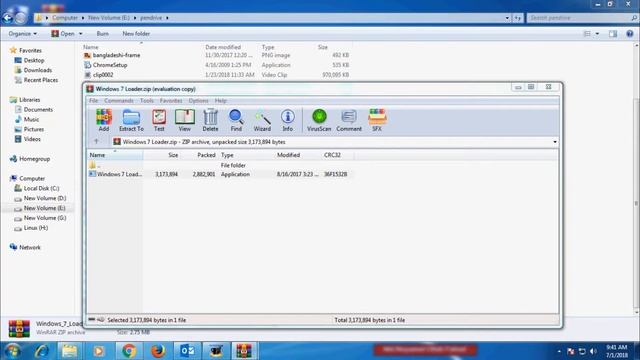Open Recent Places in sidebar
This screenshot has height=360, width=640.
(41, 80)
